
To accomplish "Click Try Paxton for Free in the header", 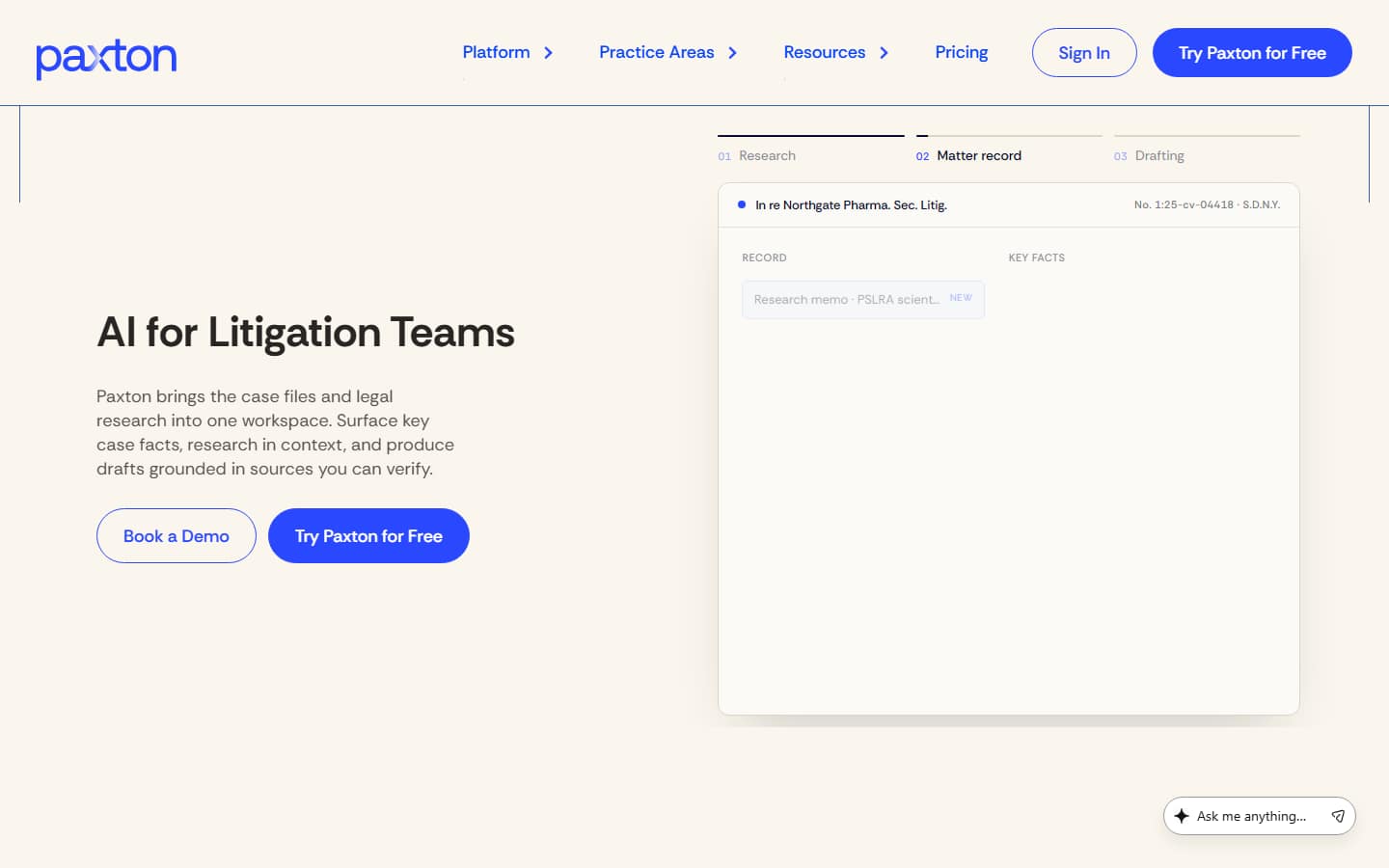I will 1252,53.
